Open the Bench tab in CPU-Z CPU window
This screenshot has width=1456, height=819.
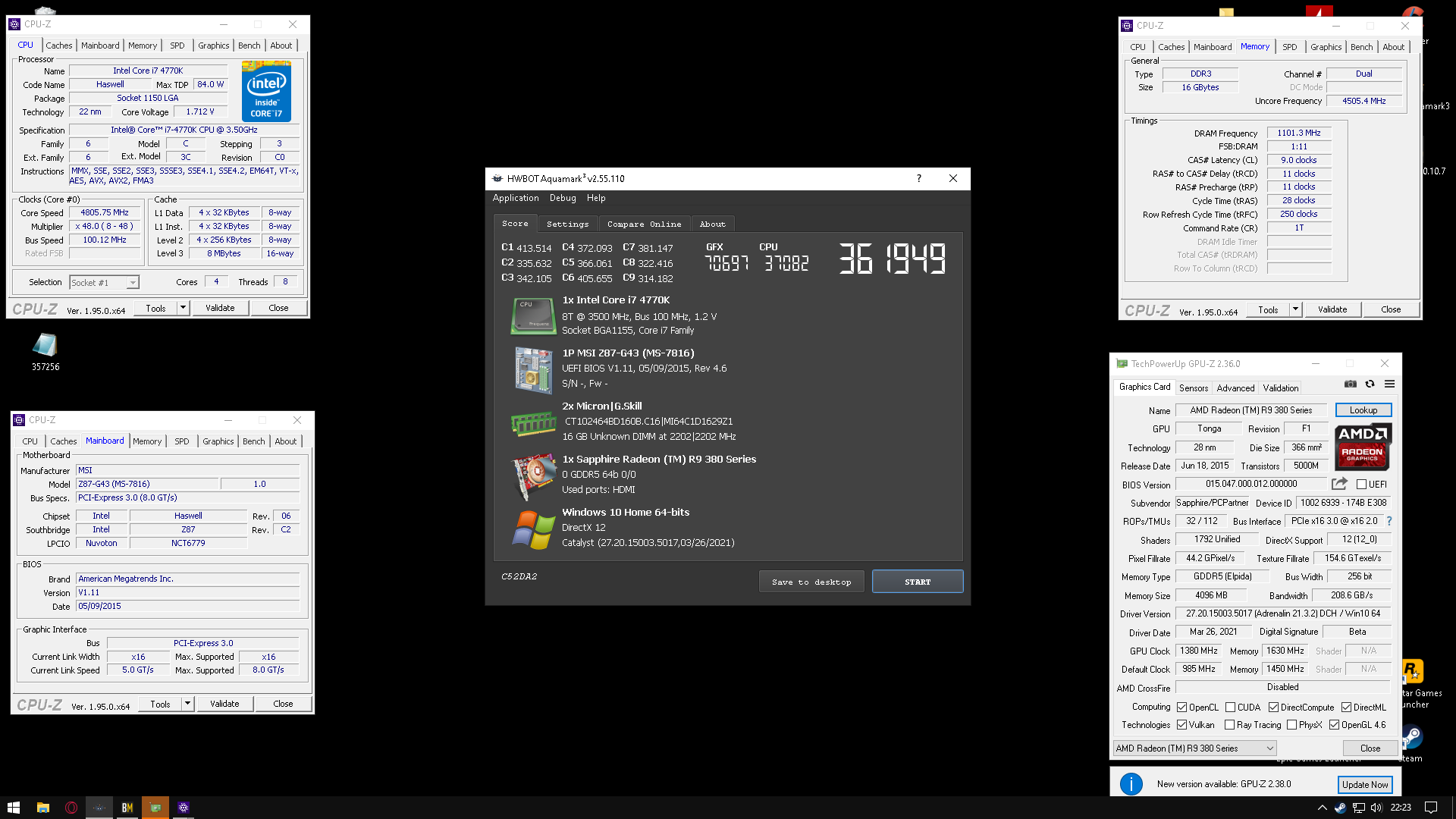(x=249, y=45)
